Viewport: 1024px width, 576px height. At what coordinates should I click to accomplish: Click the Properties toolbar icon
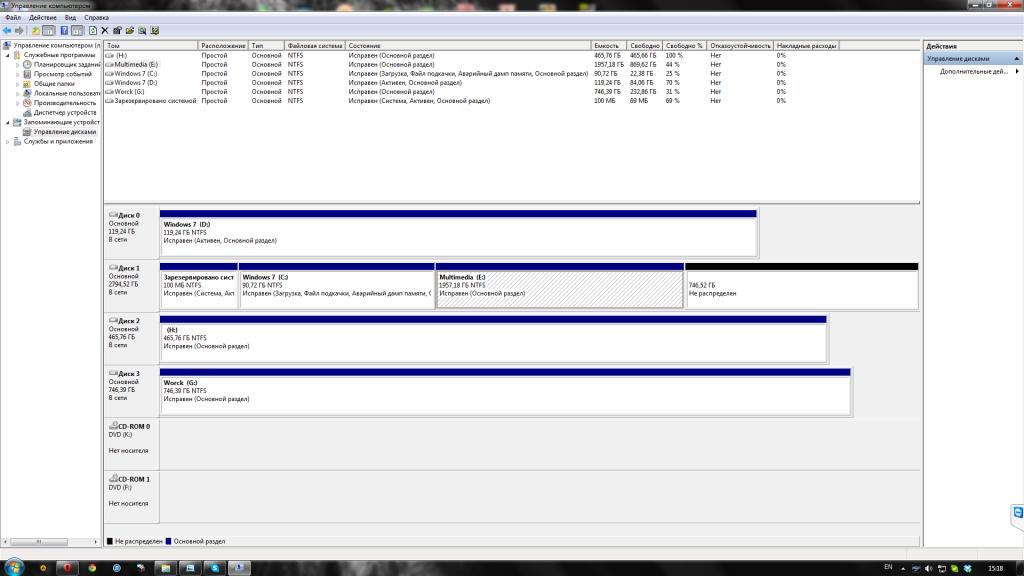click(118, 31)
